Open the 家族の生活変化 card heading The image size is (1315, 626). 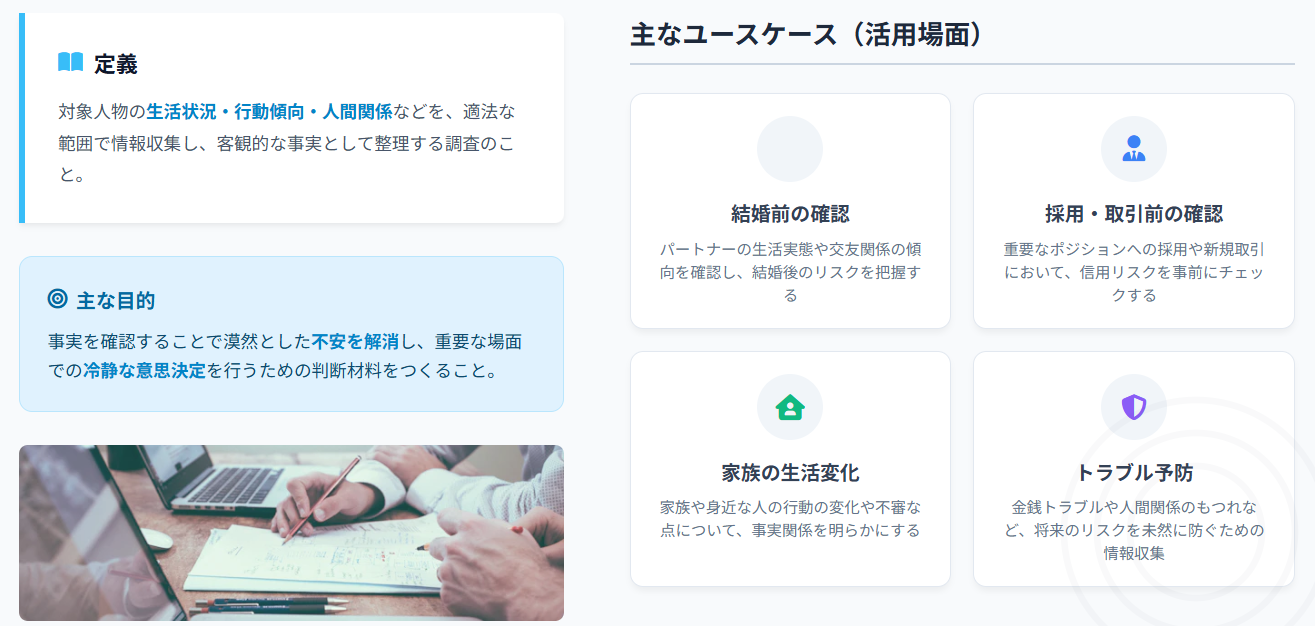(x=790, y=473)
